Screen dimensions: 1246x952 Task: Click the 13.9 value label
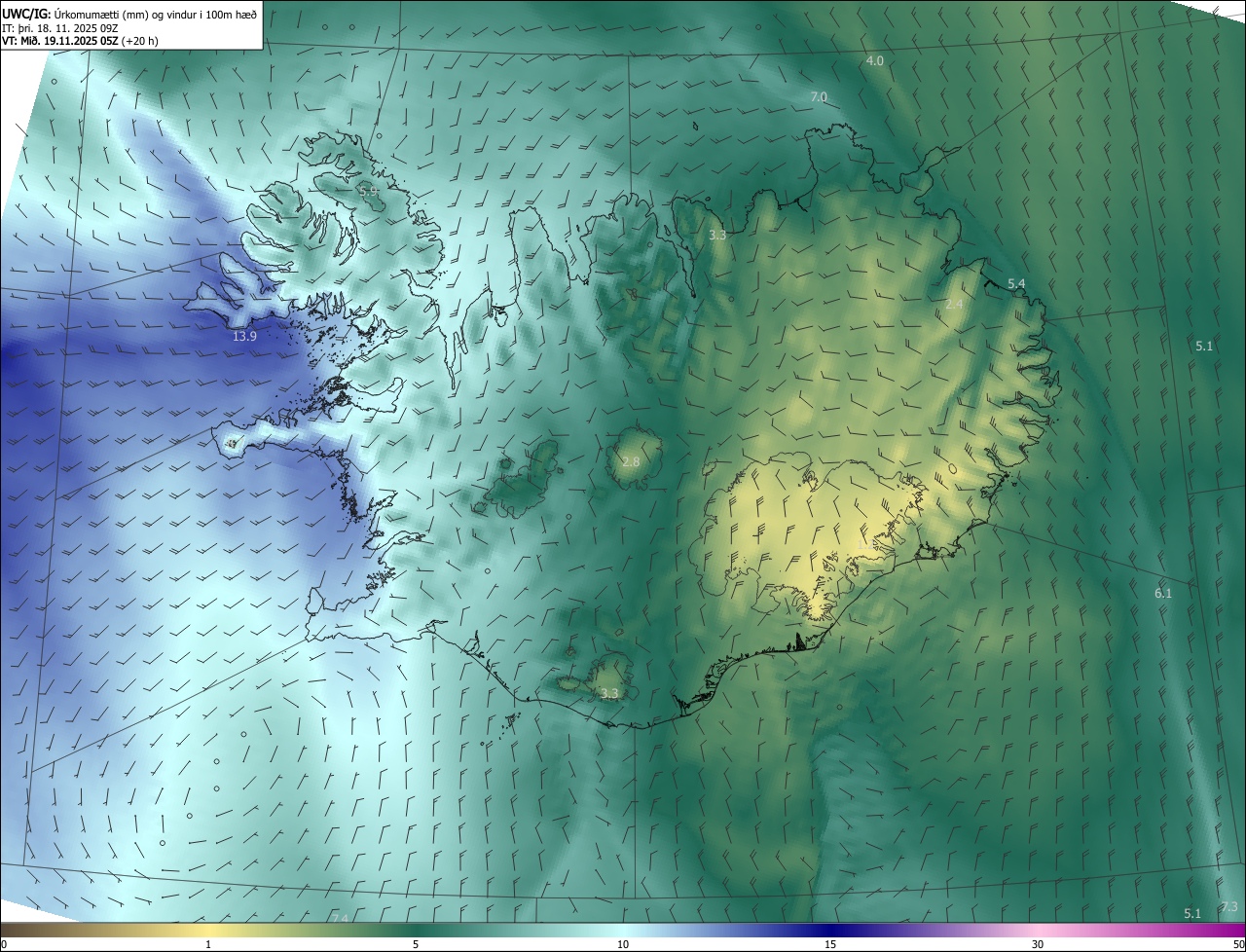245,337
